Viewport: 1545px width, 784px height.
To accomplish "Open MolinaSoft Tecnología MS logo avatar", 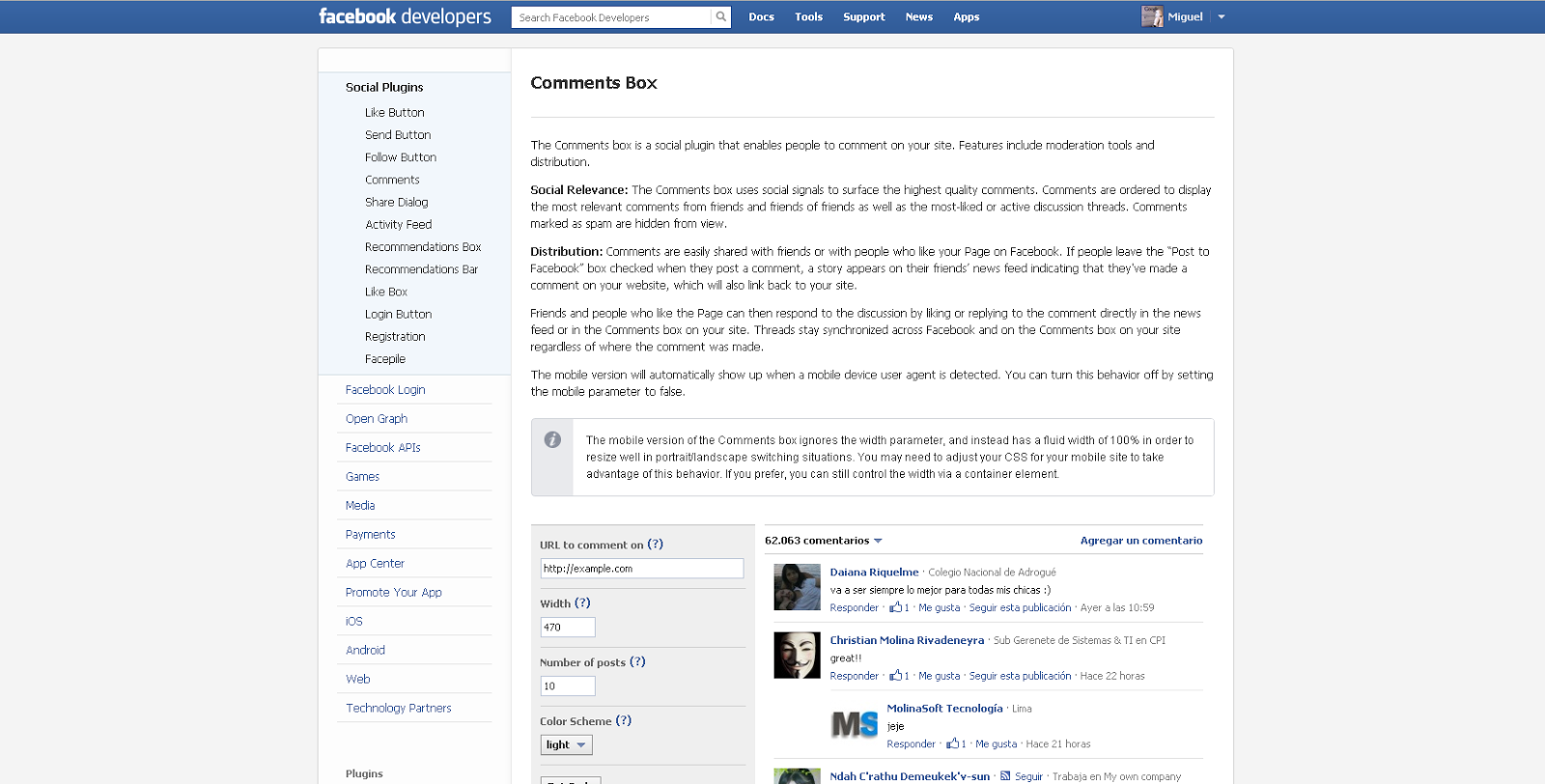I will click(x=855, y=723).
